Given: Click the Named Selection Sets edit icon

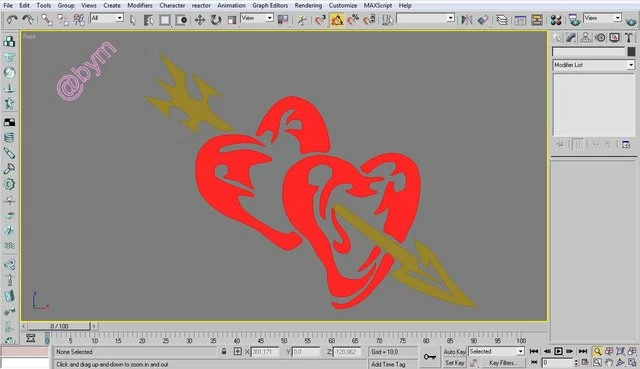Looking at the screenshot, I should 388,20.
